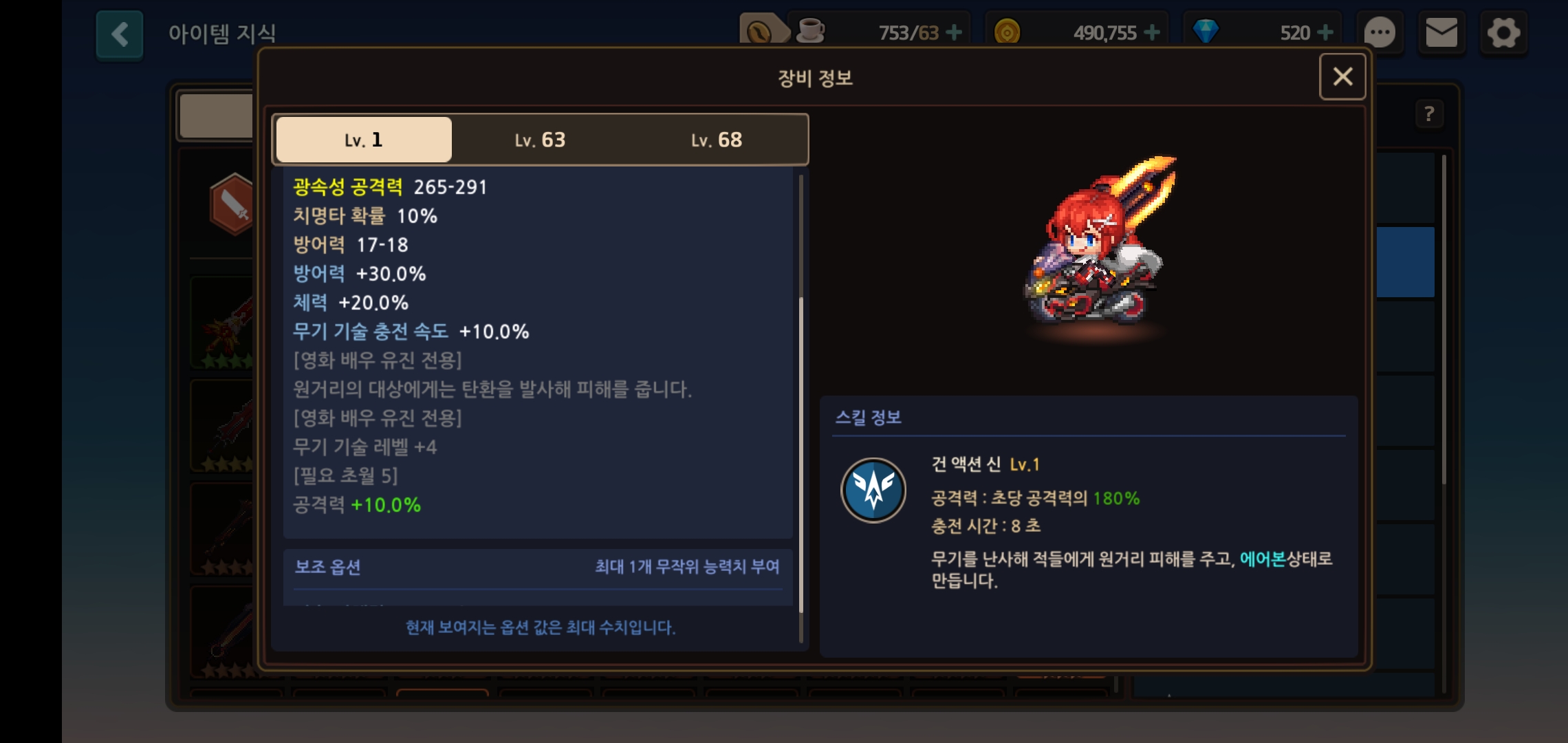1568x743 pixels.
Task: Tap the coffee cup stamina icon
Action: coord(810,32)
